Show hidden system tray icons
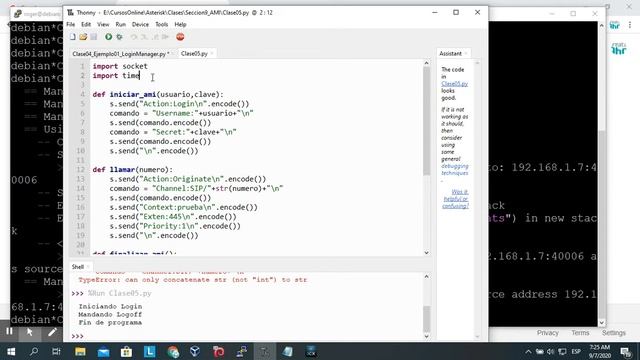 pos(528,351)
